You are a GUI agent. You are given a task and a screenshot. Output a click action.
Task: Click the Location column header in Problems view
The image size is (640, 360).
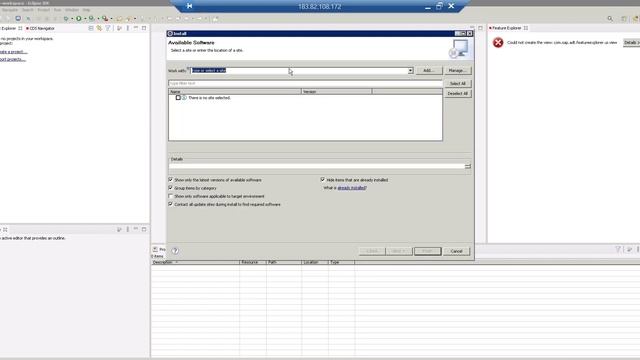point(315,262)
